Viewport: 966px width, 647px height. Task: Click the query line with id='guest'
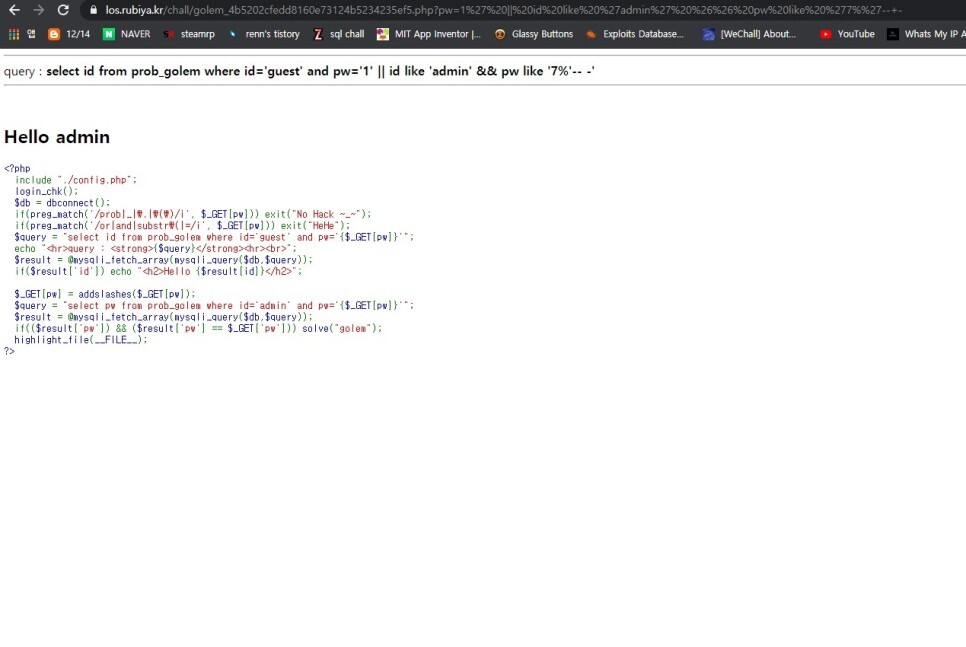[214, 237]
